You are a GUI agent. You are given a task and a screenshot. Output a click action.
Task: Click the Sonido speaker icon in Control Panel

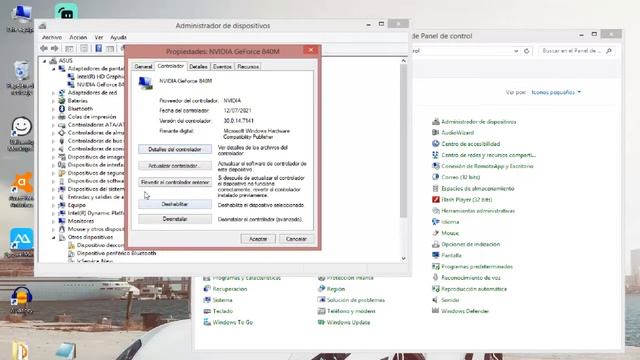tap(435, 300)
